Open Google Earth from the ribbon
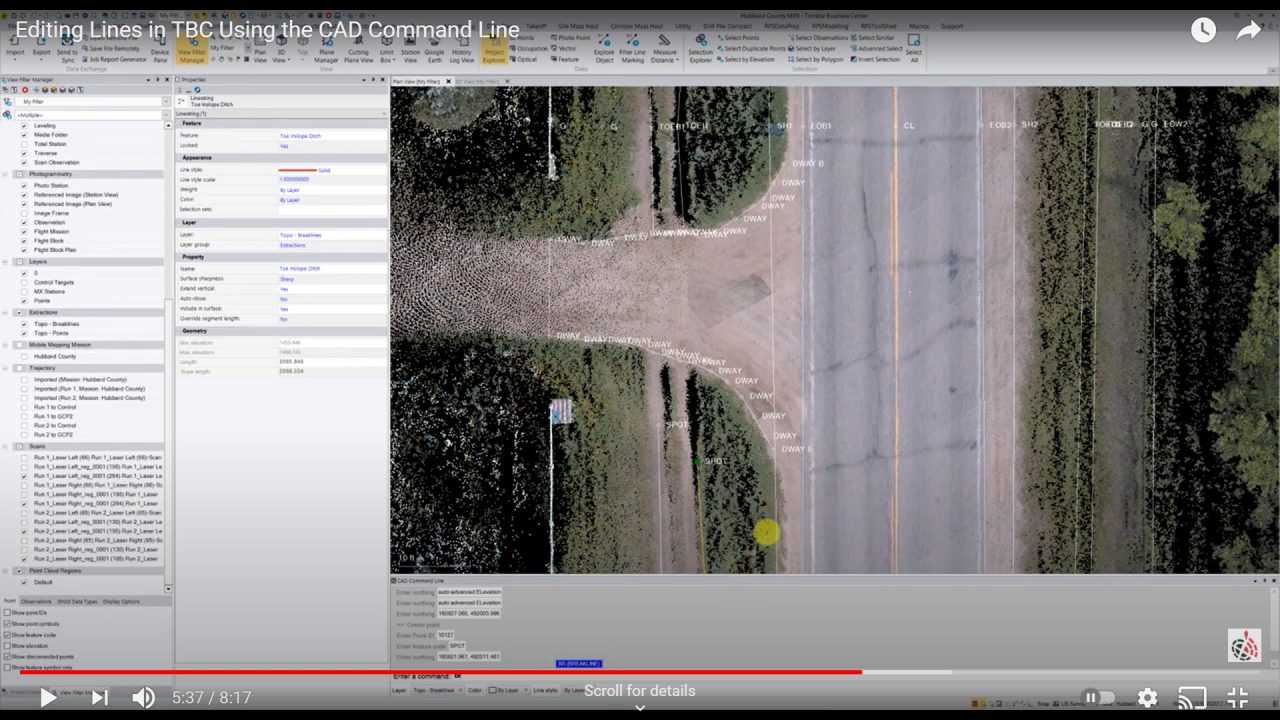The image size is (1280, 720). [434, 50]
